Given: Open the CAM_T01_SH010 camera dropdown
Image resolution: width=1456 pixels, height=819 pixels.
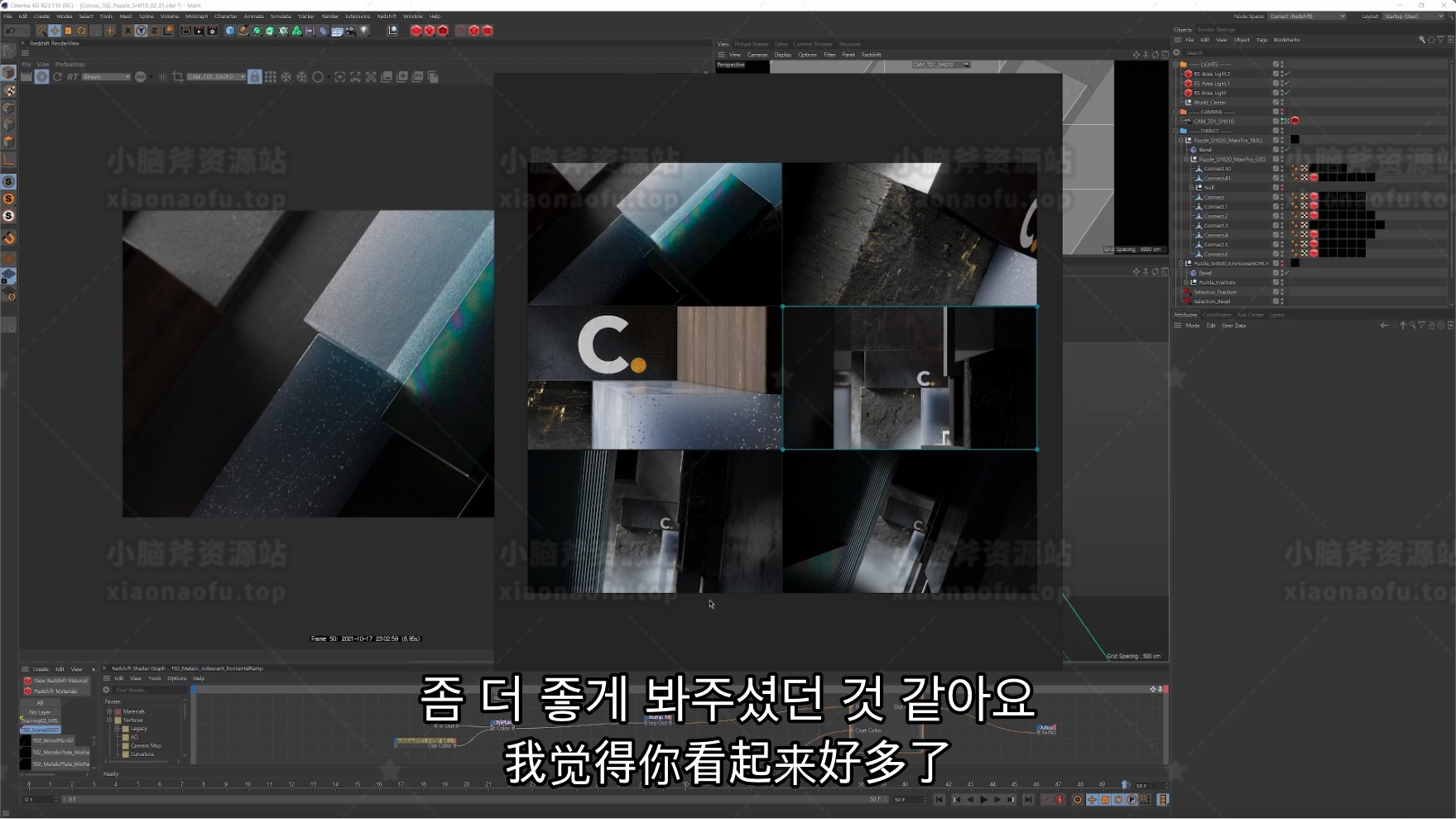Looking at the screenshot, I should pyautogui.click(x=215, y=77).
